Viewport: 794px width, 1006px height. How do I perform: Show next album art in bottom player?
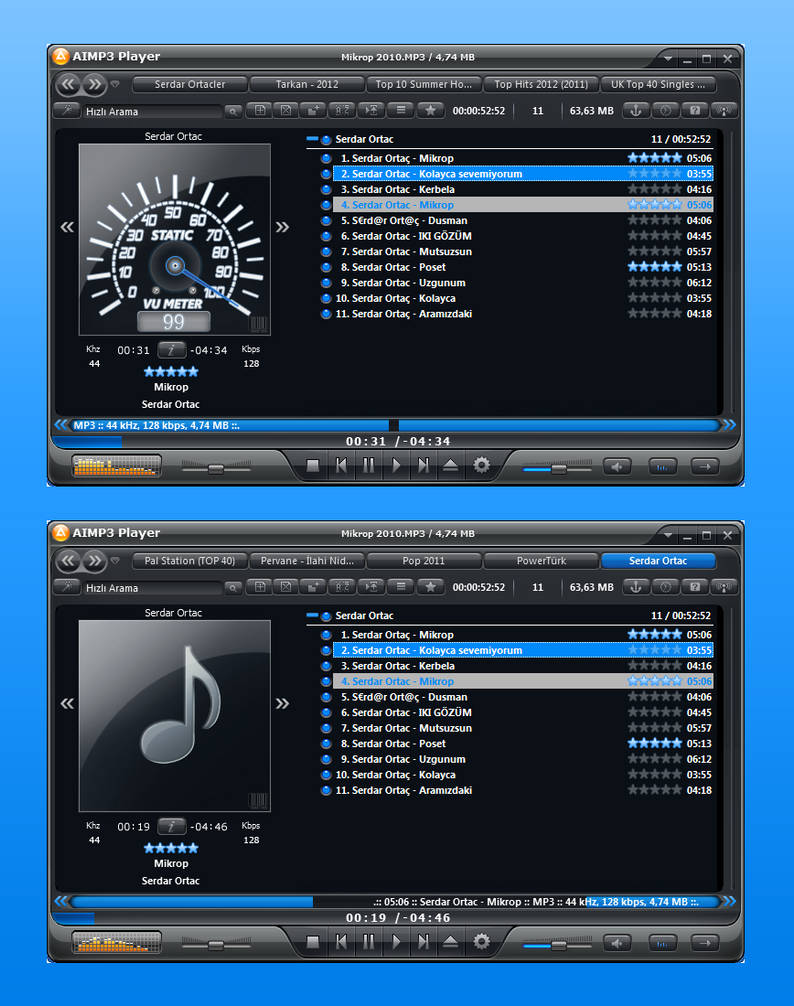282,704
